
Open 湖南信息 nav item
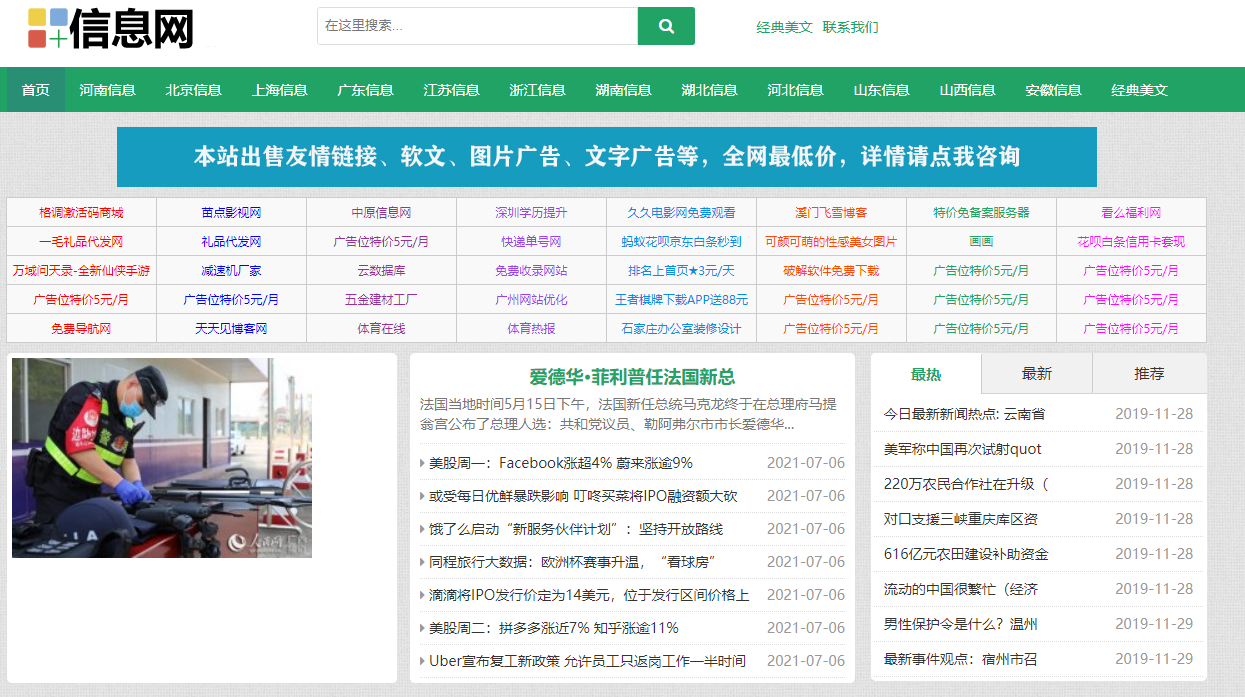[623, 90]
